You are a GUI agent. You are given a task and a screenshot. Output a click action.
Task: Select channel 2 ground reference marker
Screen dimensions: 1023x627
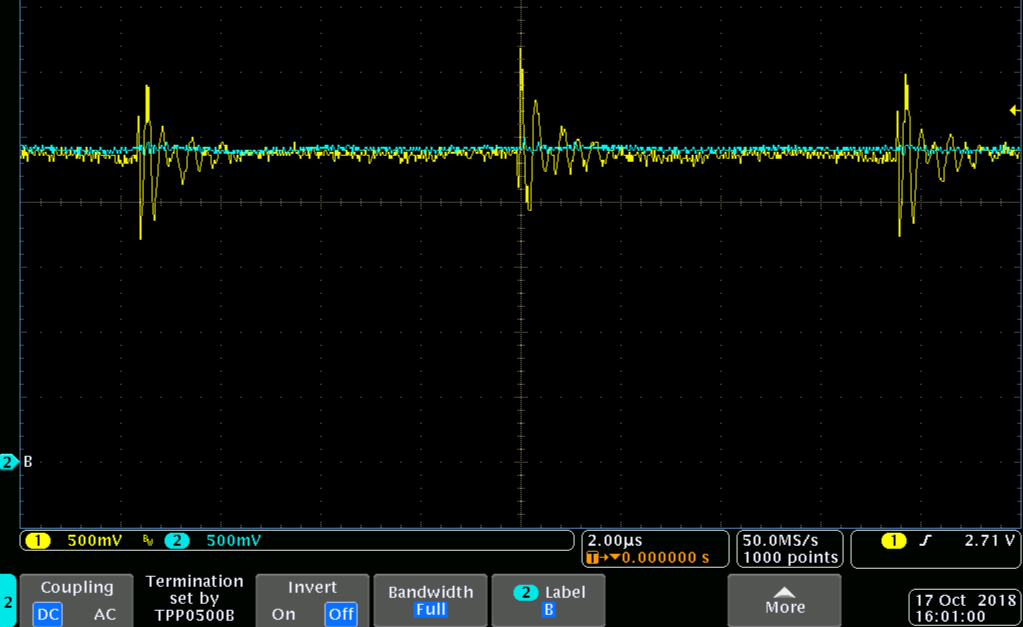[x=8, y=462]
